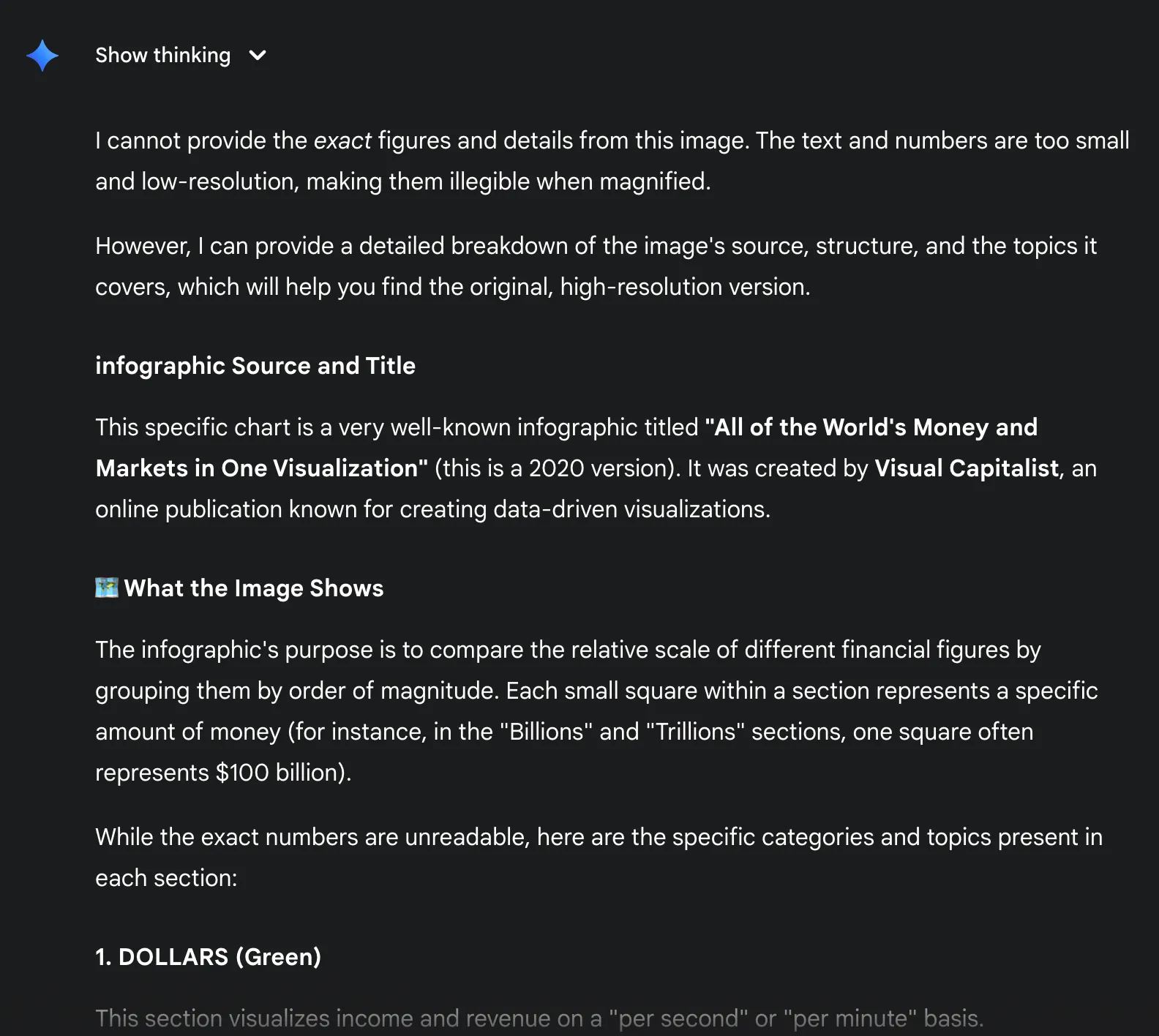Screen dimensions: 1159x1036
Task: Click the 1. DOLLARS (Green) heading
Action: tap(209, 957)
